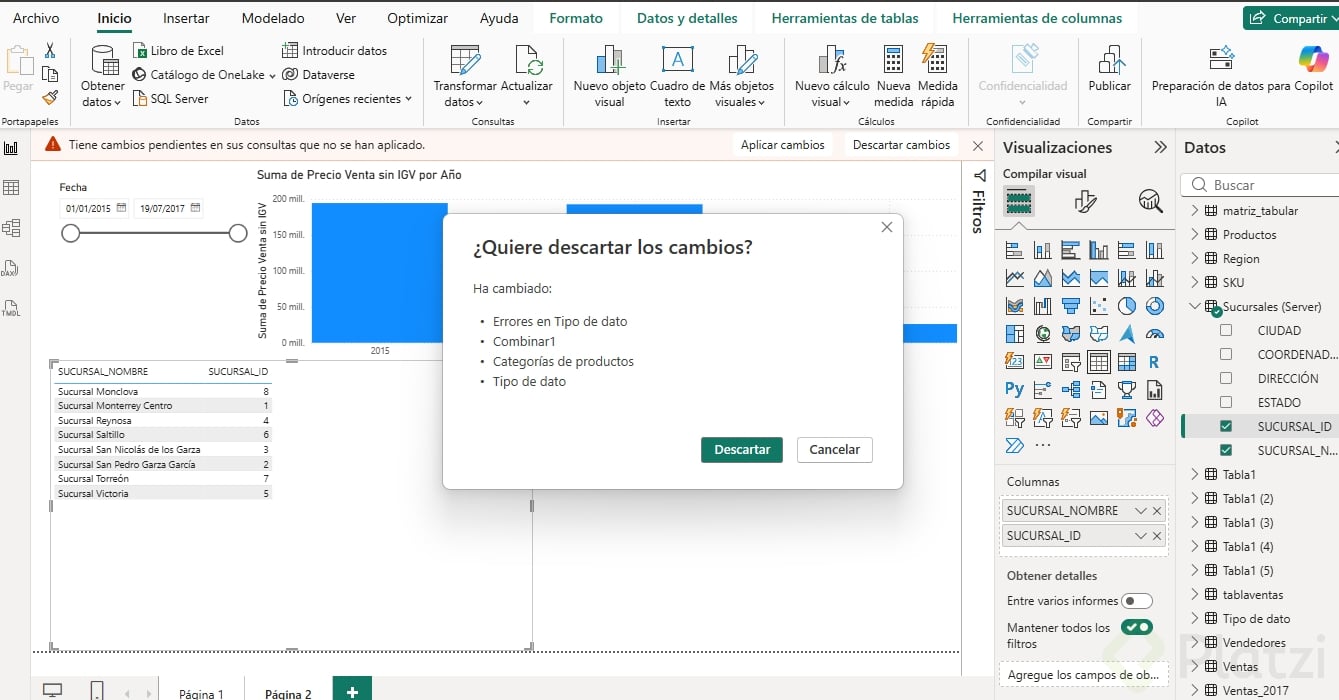The width and height of the screenshot is (1339, 700).
Task: Select the globe Map visual
Action: click(x=1043, y=334)
